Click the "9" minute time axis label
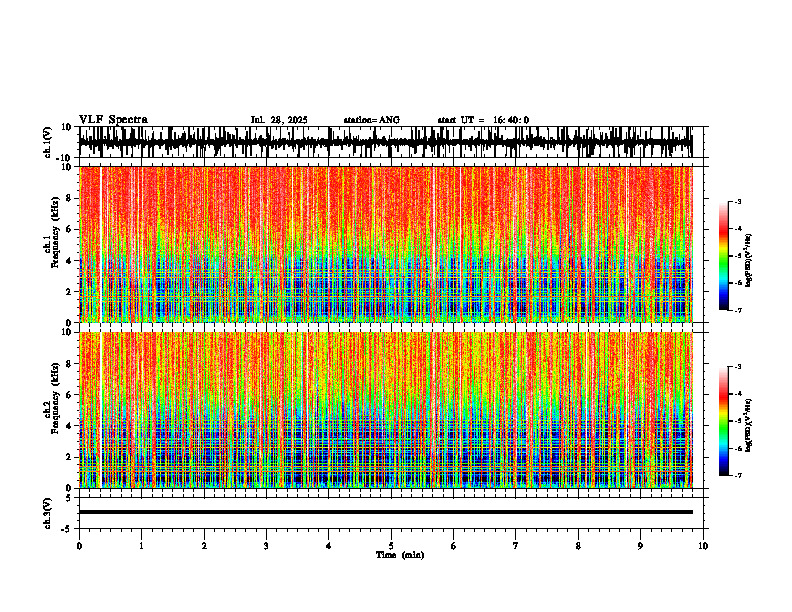 point(640,546)
